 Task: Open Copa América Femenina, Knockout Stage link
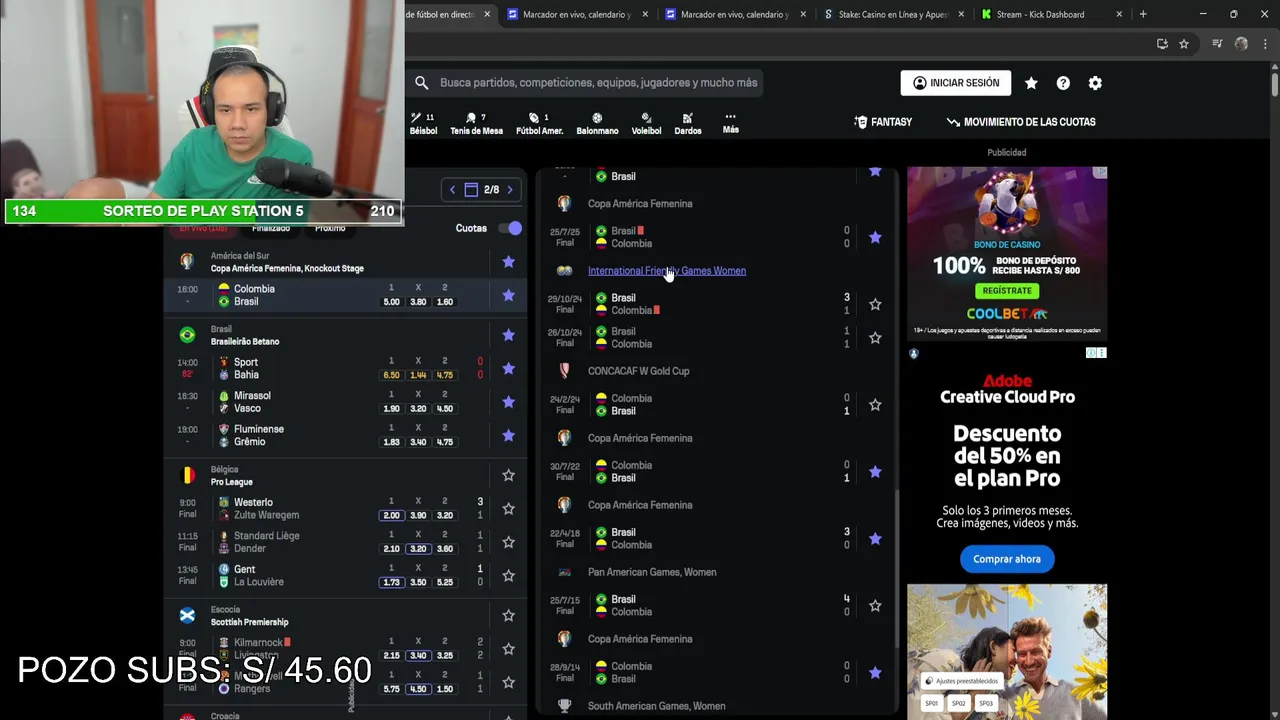(287, 268)
